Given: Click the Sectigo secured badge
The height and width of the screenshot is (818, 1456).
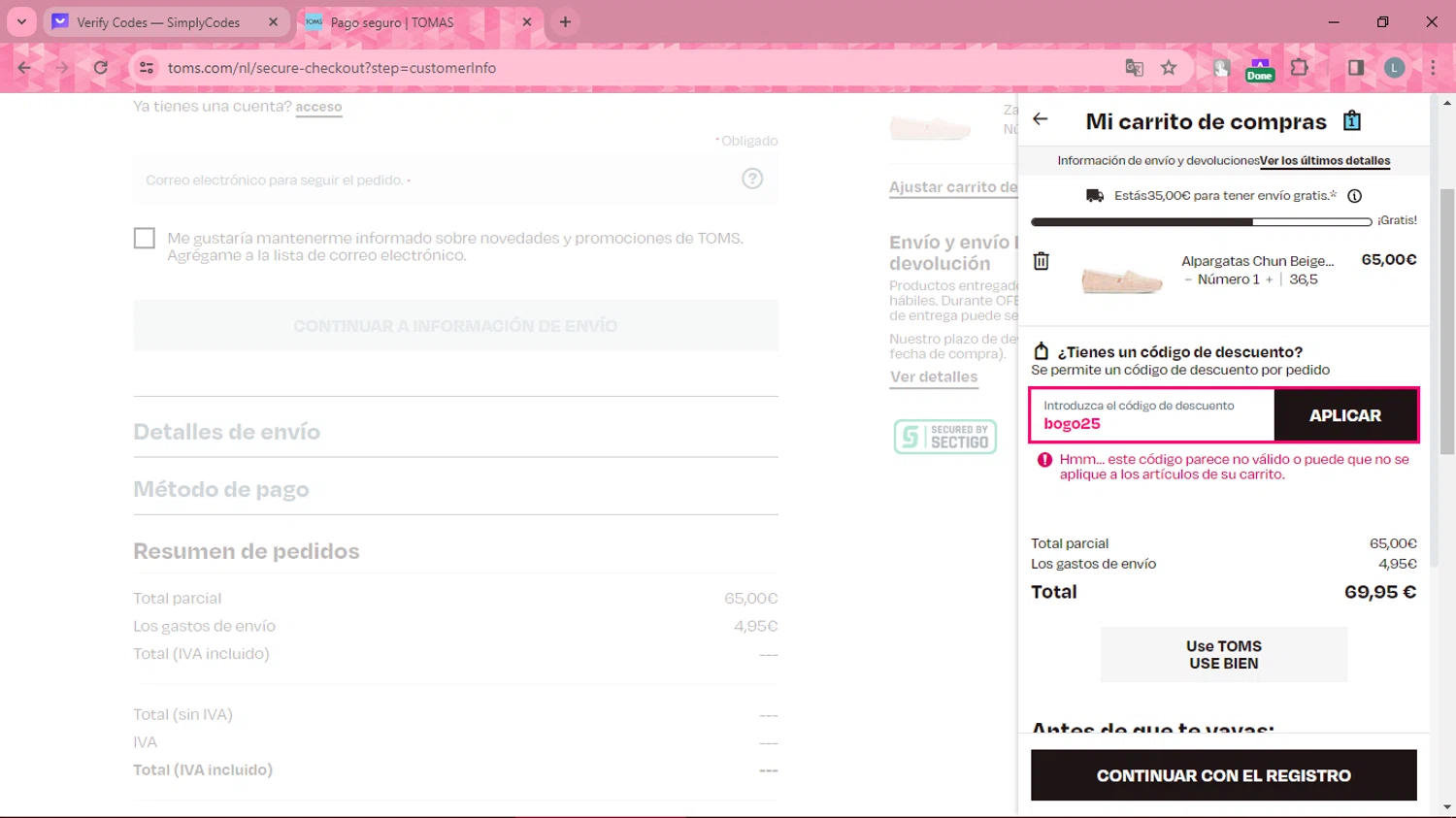Looking at the screenshot, I should (945, 437).
